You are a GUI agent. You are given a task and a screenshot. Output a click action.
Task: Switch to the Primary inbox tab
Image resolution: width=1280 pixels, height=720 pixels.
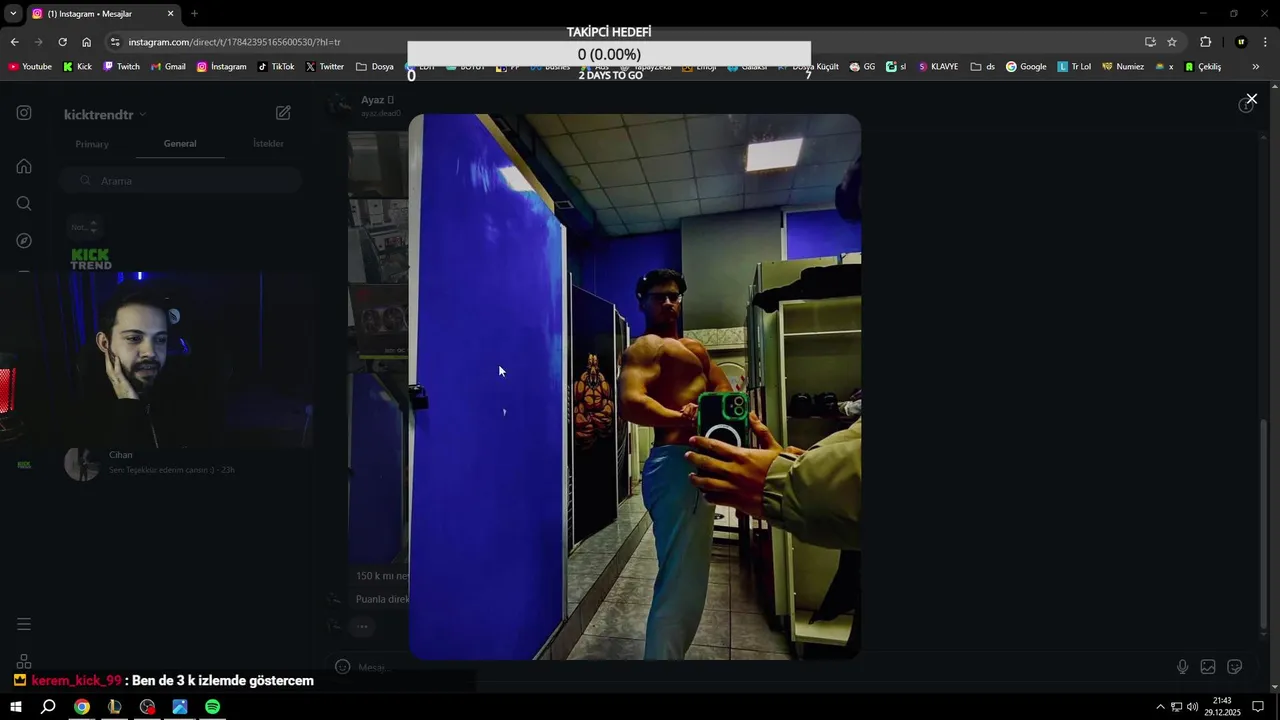point(92,144)
